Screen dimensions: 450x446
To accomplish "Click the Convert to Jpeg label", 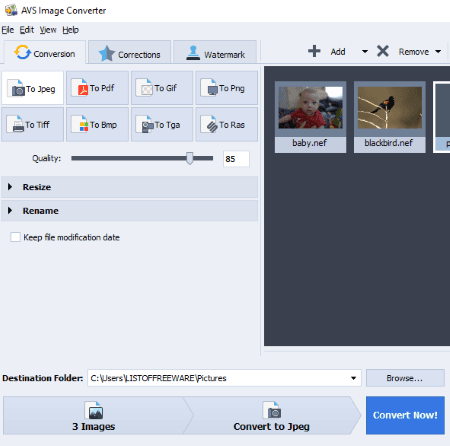I will click(x=272, y=427).
